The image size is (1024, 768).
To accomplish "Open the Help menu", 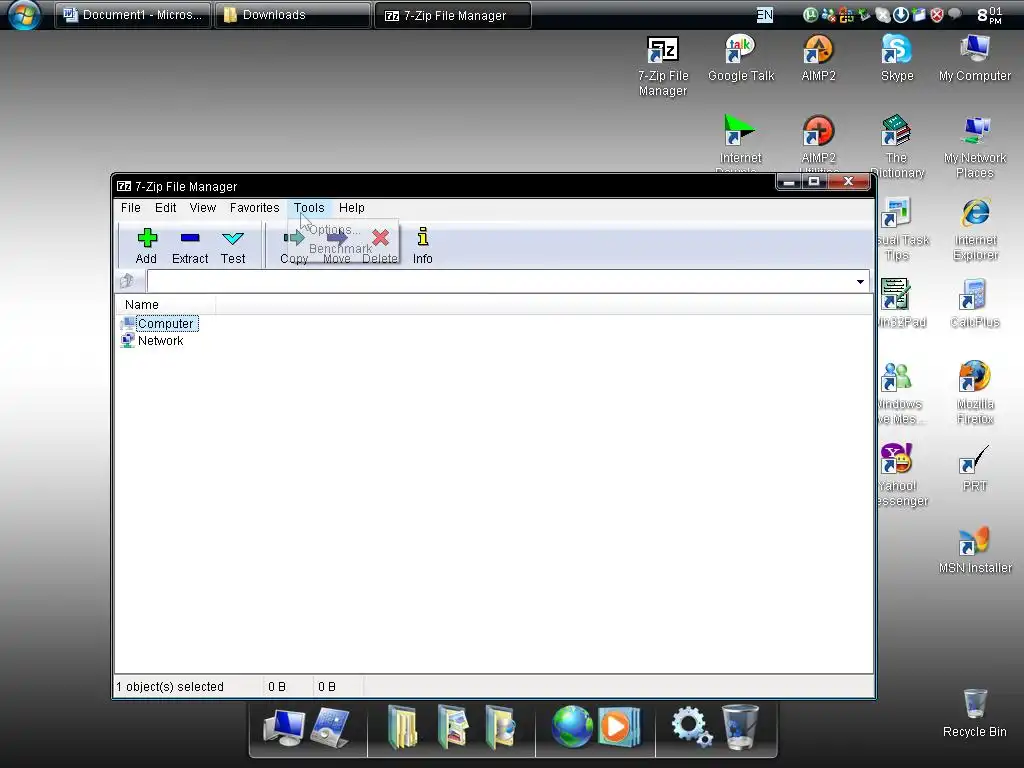I will coord(351,208).
